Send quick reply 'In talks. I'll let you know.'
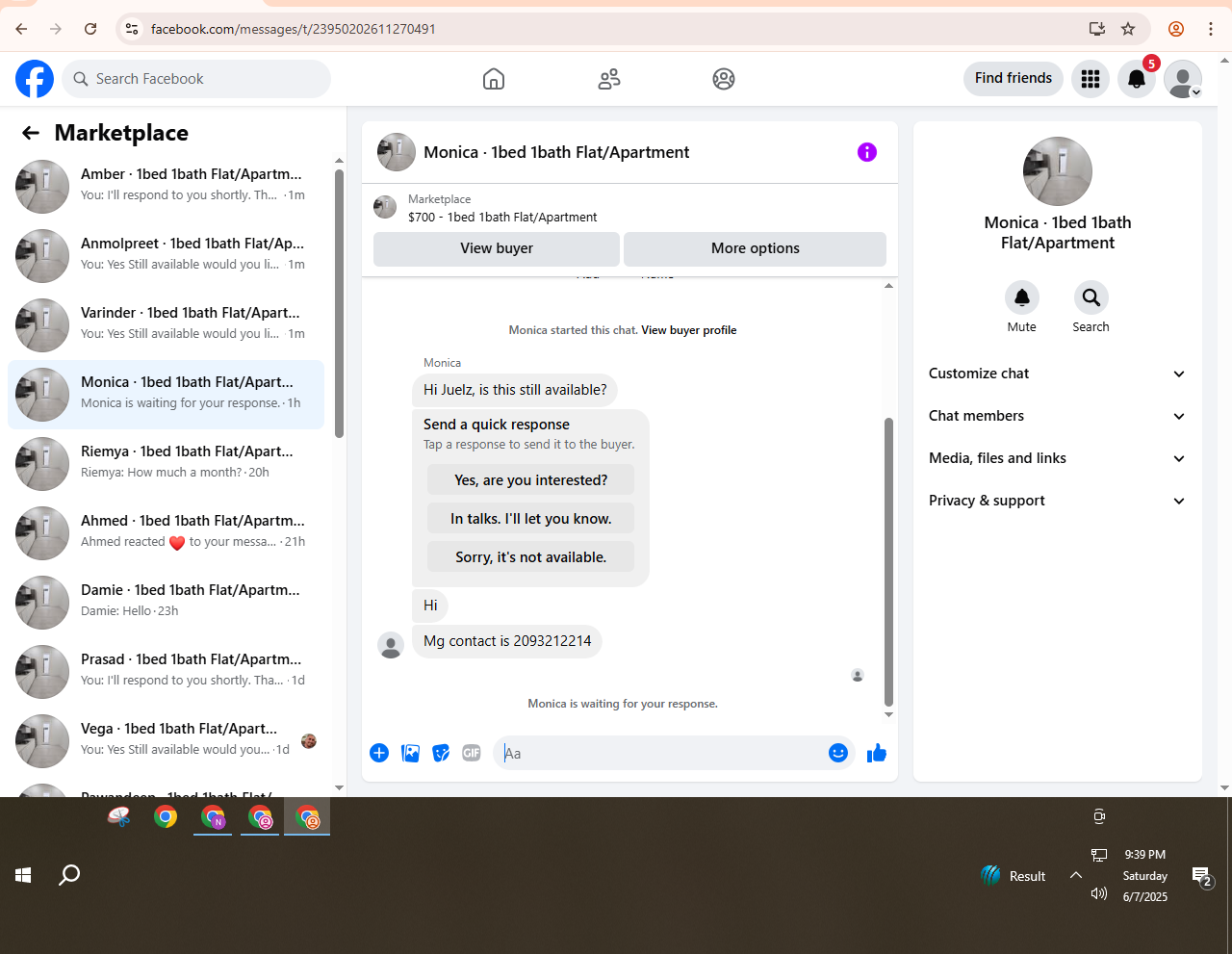The image size is (1232, 954). 531,518
